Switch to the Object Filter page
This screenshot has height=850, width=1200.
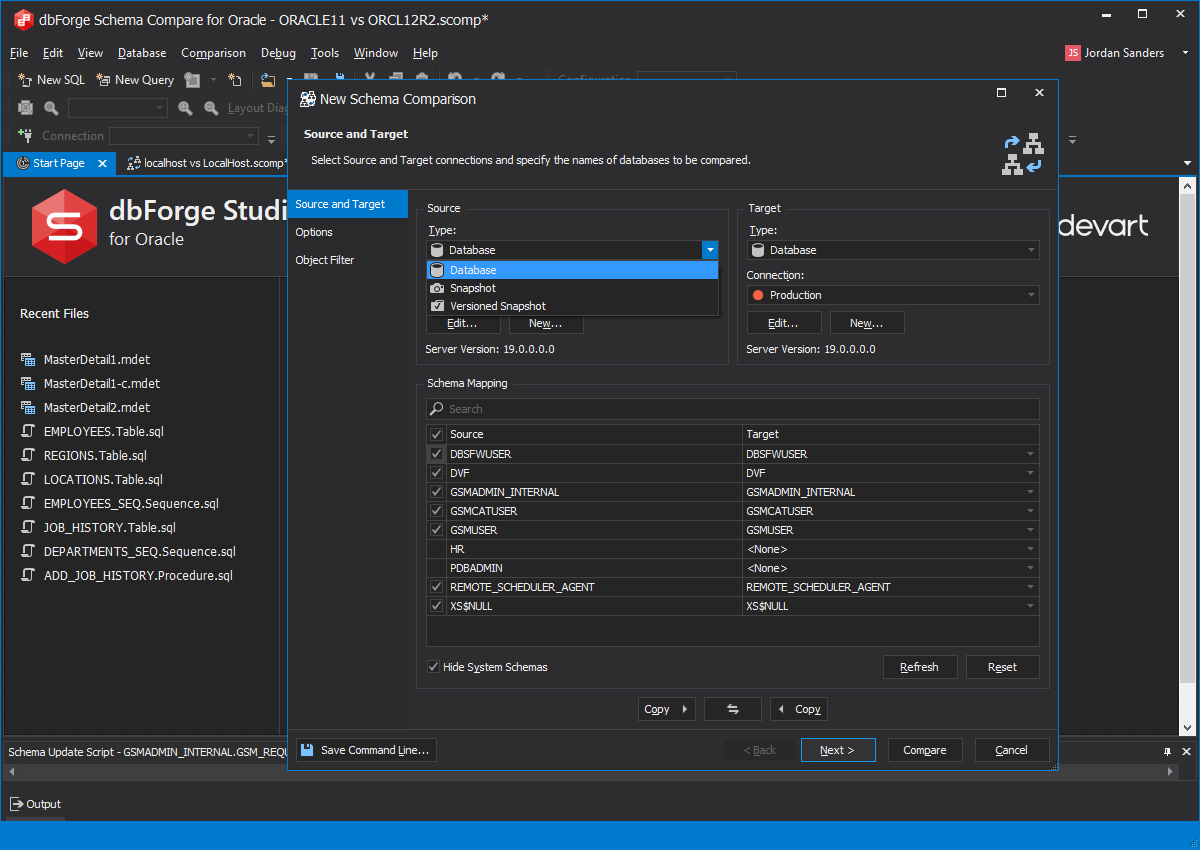coord(325,260)
